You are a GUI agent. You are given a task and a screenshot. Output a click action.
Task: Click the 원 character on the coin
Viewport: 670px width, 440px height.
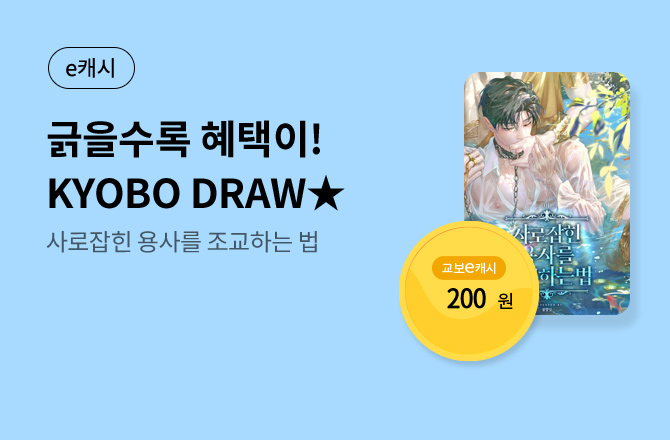click(x=505, y=301)
